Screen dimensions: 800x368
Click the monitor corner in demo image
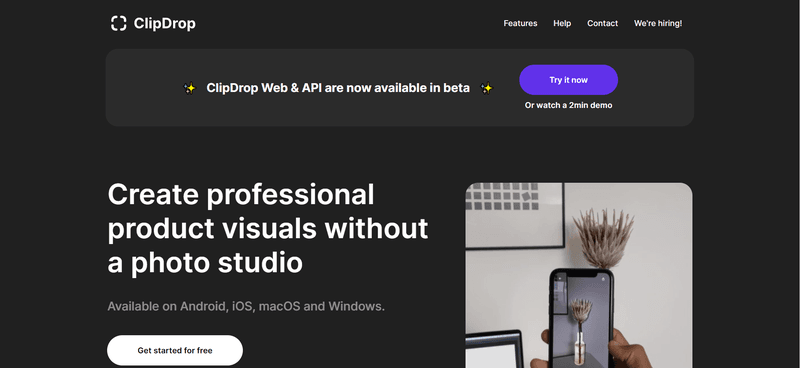pos(494,349)
